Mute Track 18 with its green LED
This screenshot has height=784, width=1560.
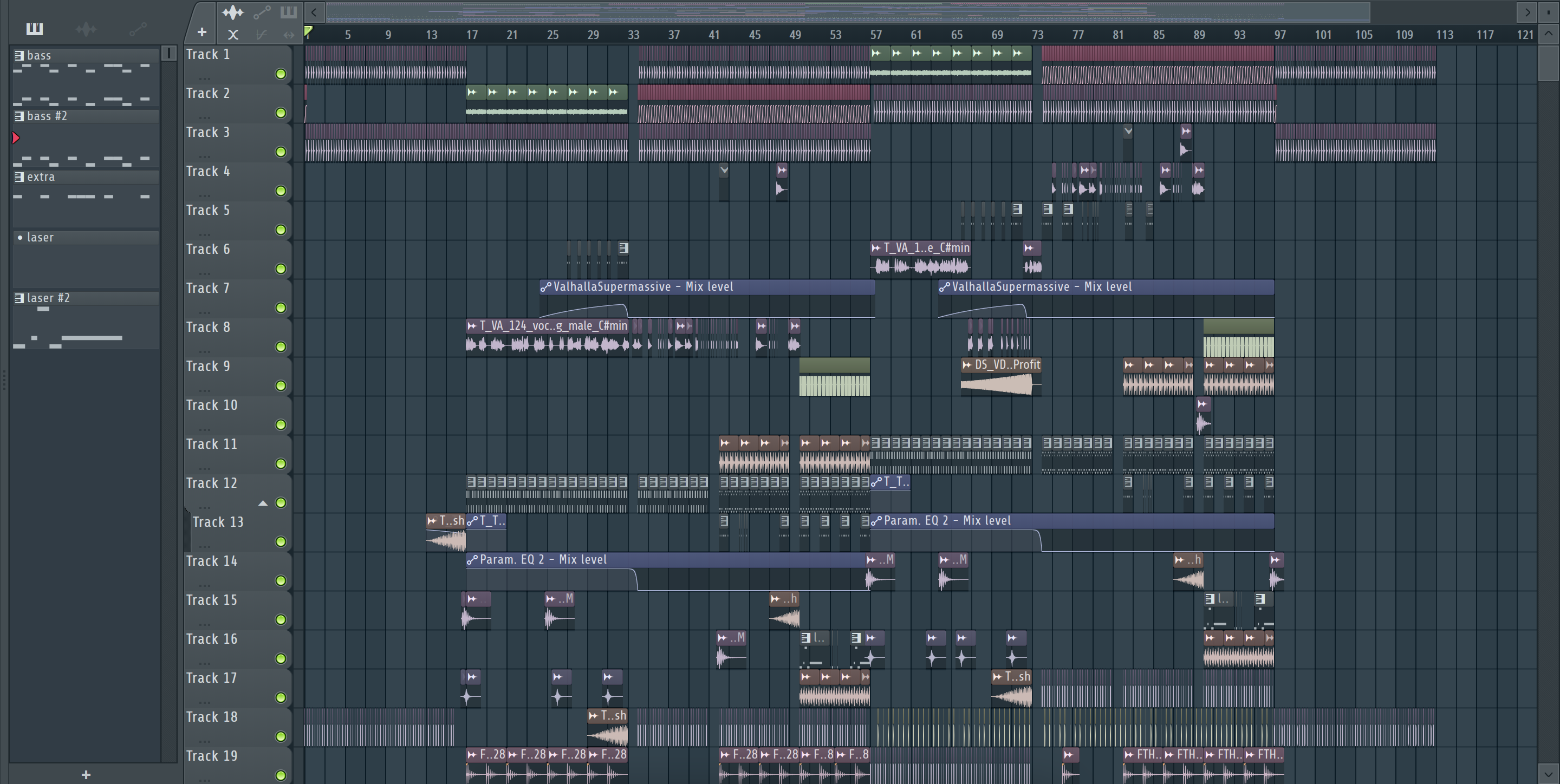coord(281,736)
